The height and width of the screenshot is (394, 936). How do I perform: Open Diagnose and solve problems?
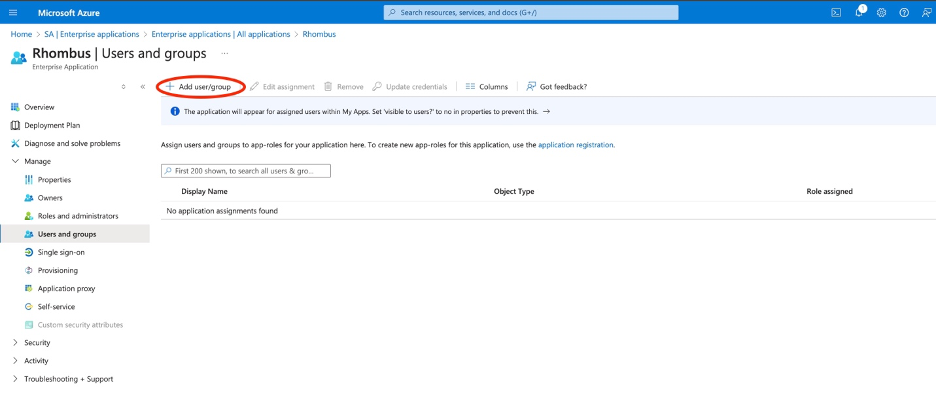click(72, 143)
